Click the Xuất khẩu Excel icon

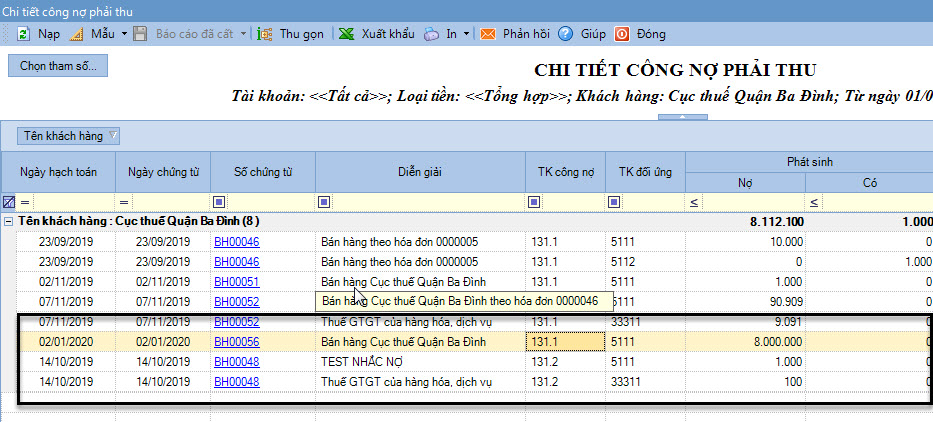point(346,34)
